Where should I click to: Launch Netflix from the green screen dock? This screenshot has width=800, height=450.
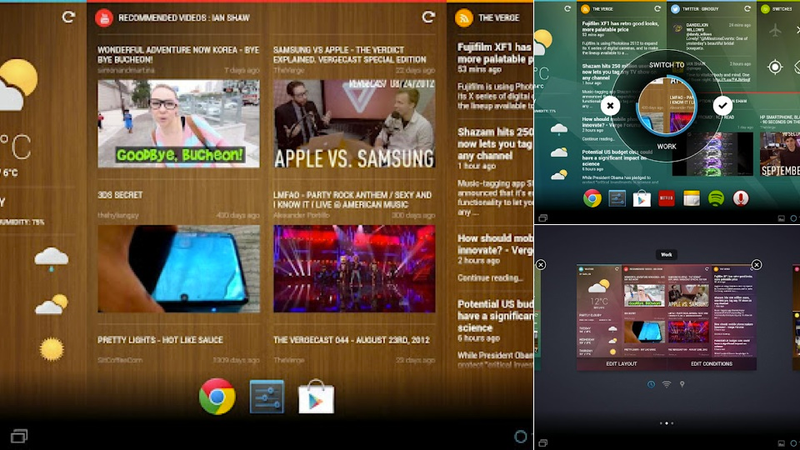pos(666,198)
